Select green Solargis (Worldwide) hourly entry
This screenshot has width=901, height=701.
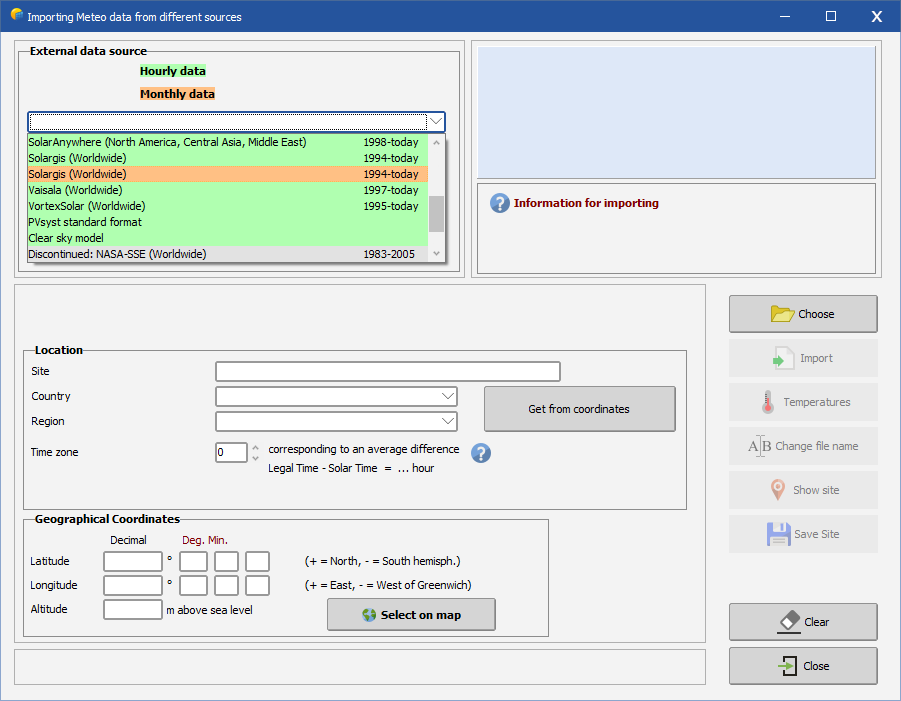click(x=228, y=158)
